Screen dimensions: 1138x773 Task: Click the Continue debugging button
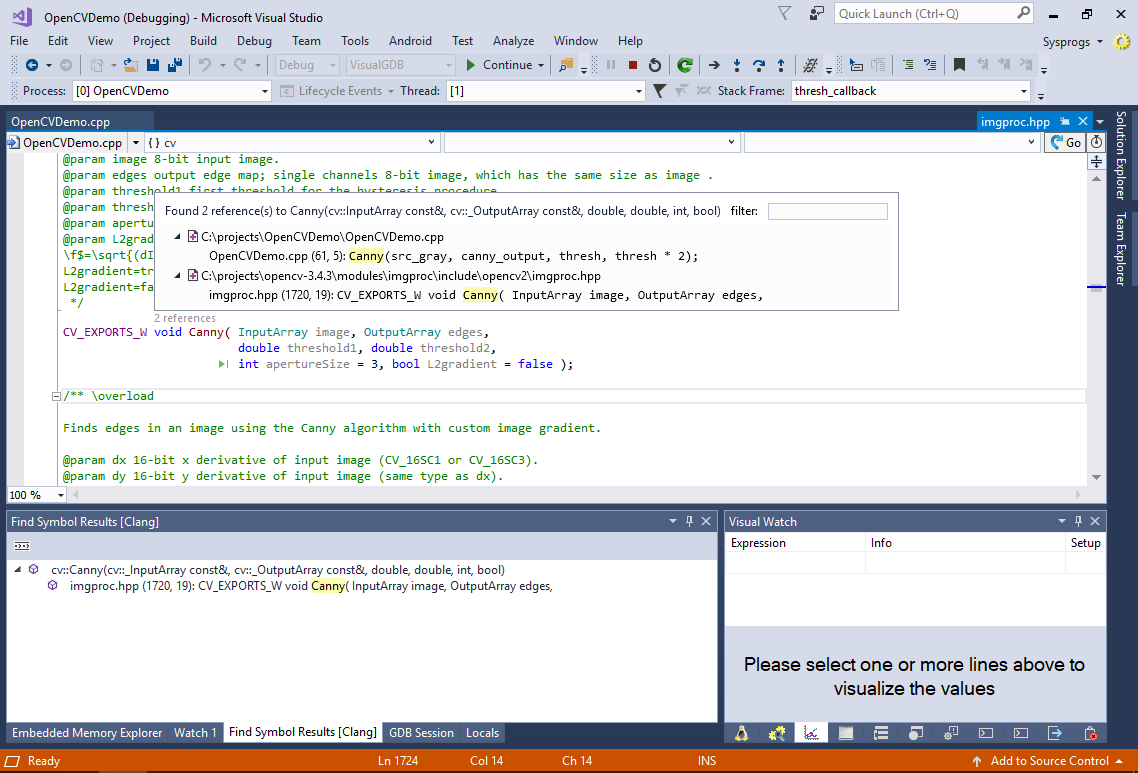pyautogui.click(x=499, y=65)
